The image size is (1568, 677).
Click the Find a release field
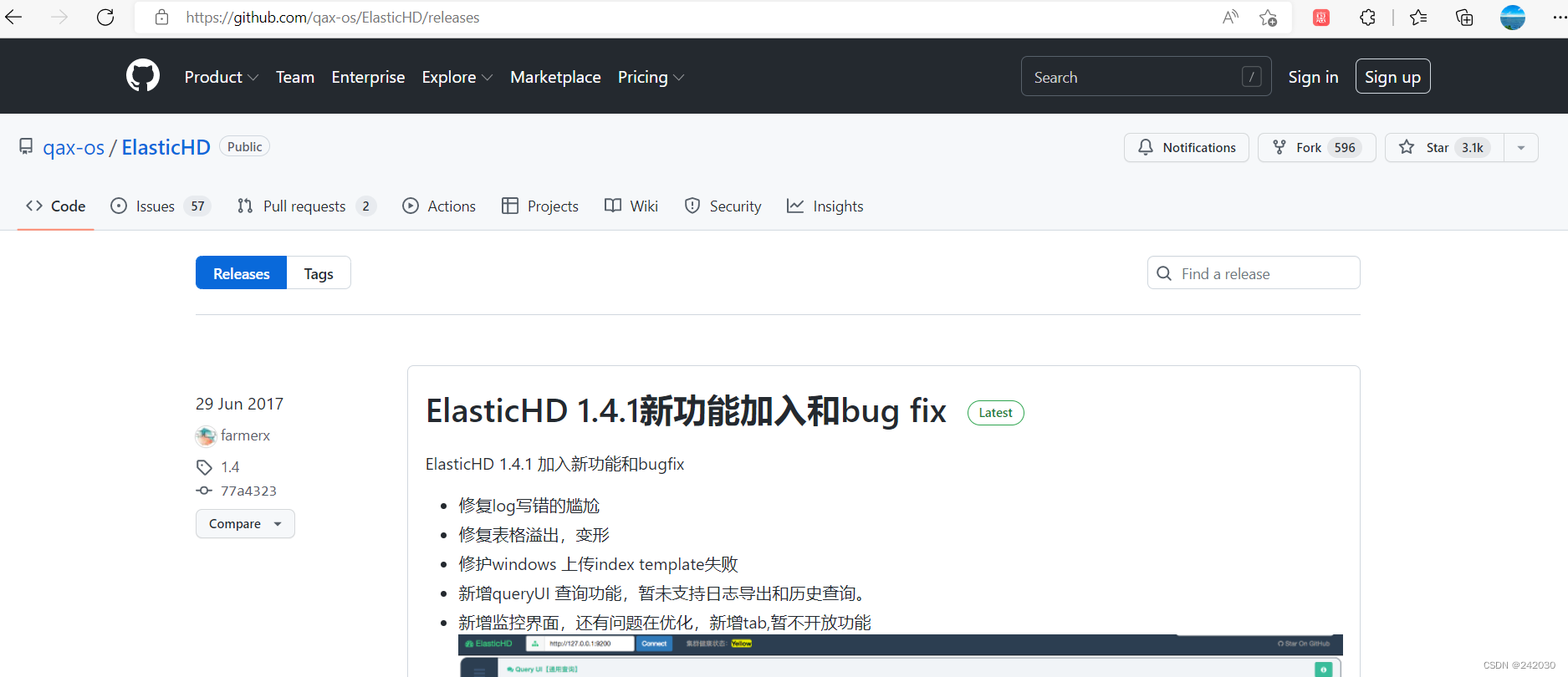point(1254,272)
